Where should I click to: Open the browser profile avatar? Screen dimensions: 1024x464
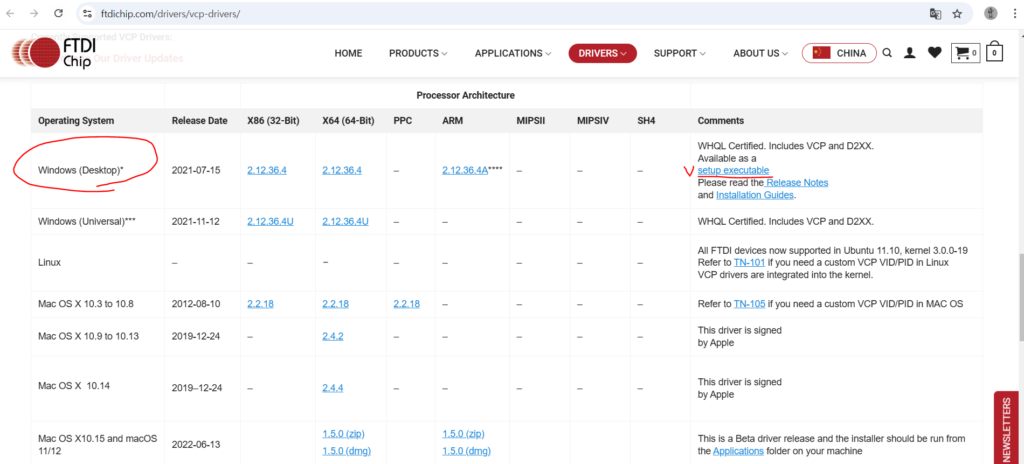(991, 13)
